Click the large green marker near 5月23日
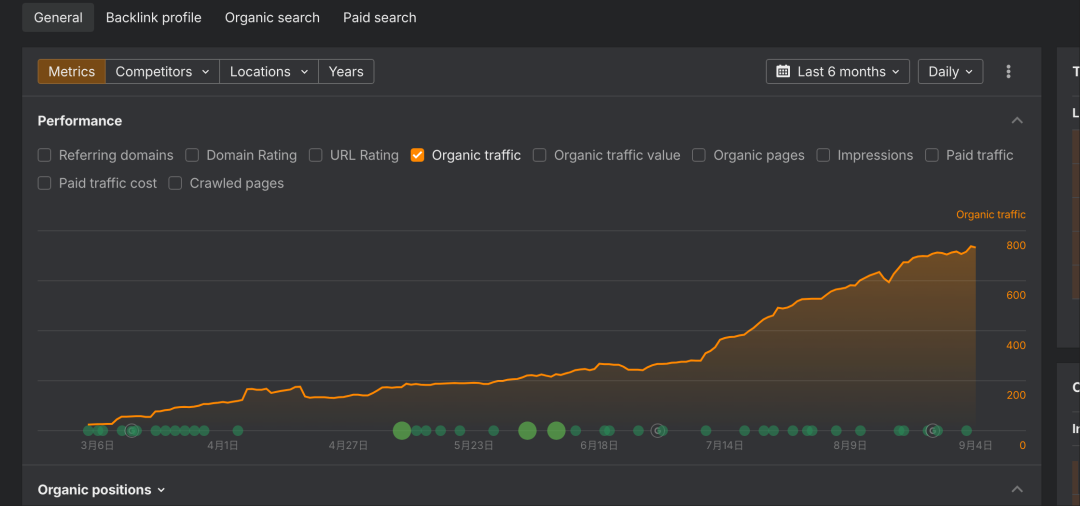The height and width of the screenshot is (506, 1080). 527,431
